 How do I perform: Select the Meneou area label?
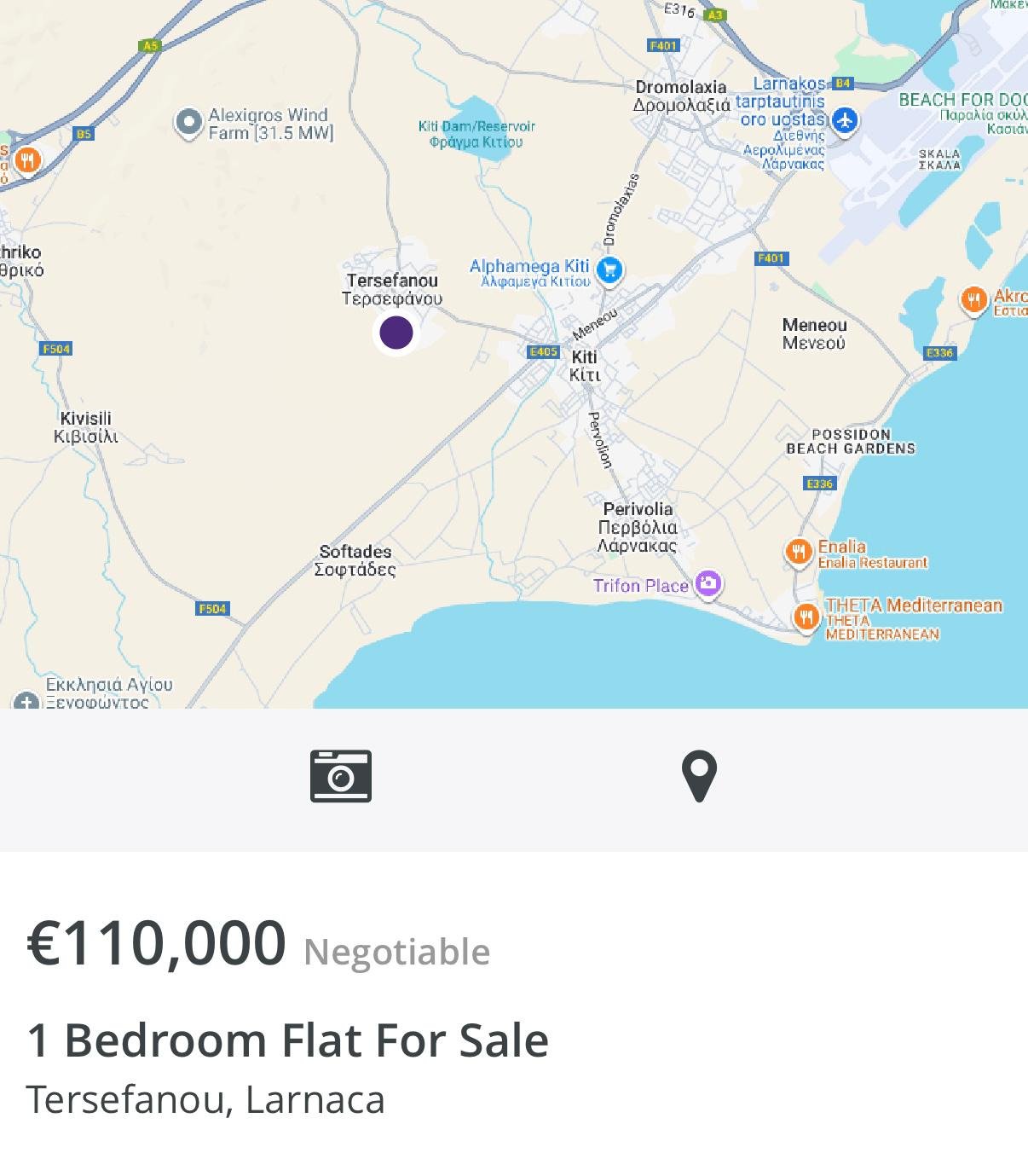click(814, 333)
